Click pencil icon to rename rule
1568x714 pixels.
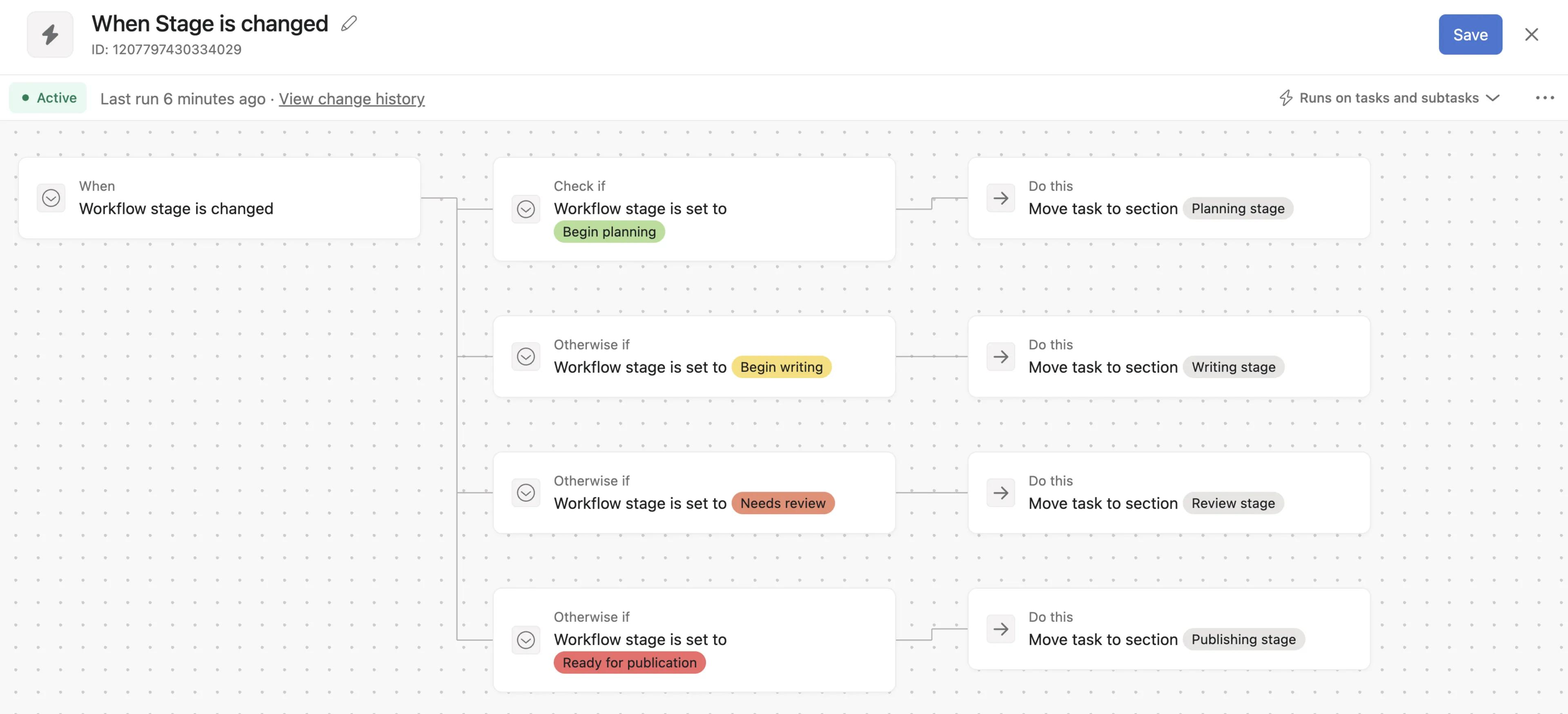pos(349,24)
